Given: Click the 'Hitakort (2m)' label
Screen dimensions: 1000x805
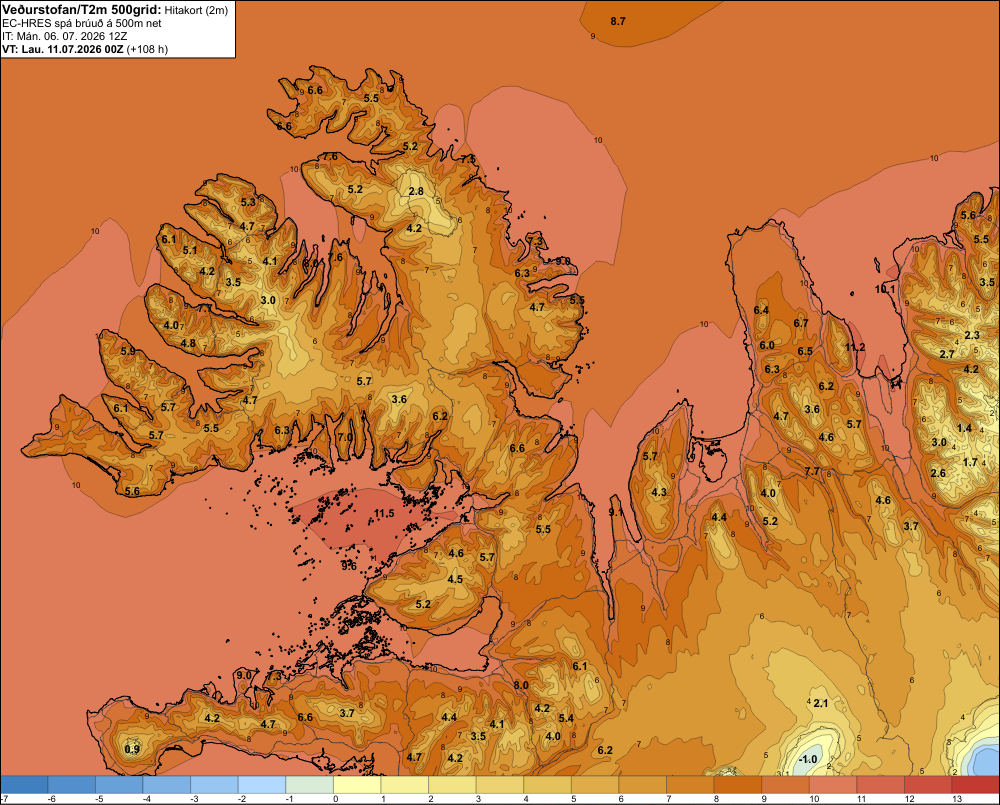Looking at the screenshot, I should coord(196,10).
